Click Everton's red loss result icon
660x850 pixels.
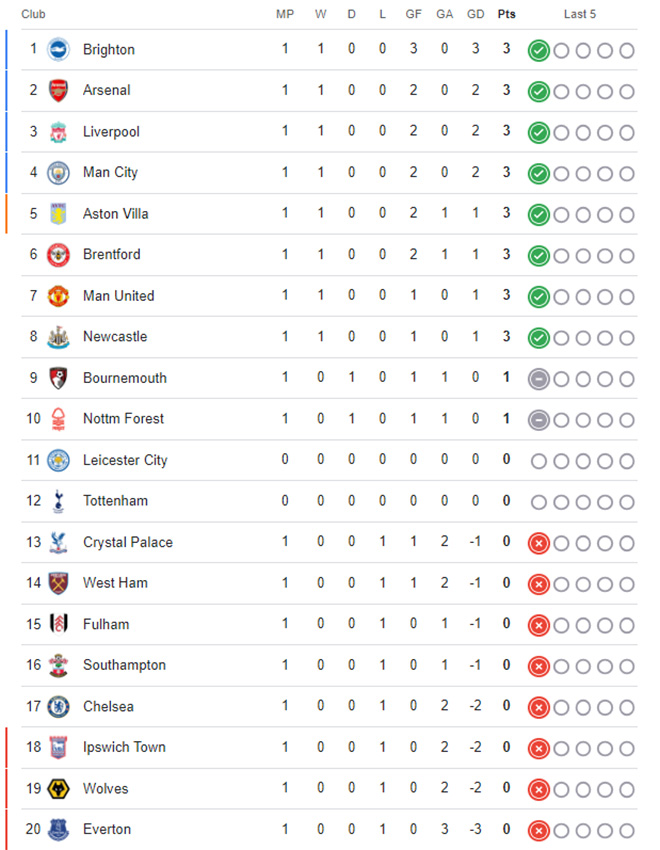(539, 831)
